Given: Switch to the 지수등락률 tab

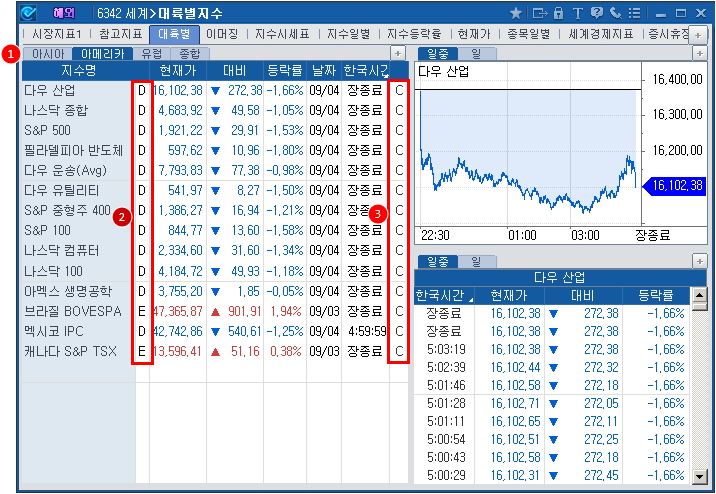Looking at the screenshot, I should [x=414, y=34].
